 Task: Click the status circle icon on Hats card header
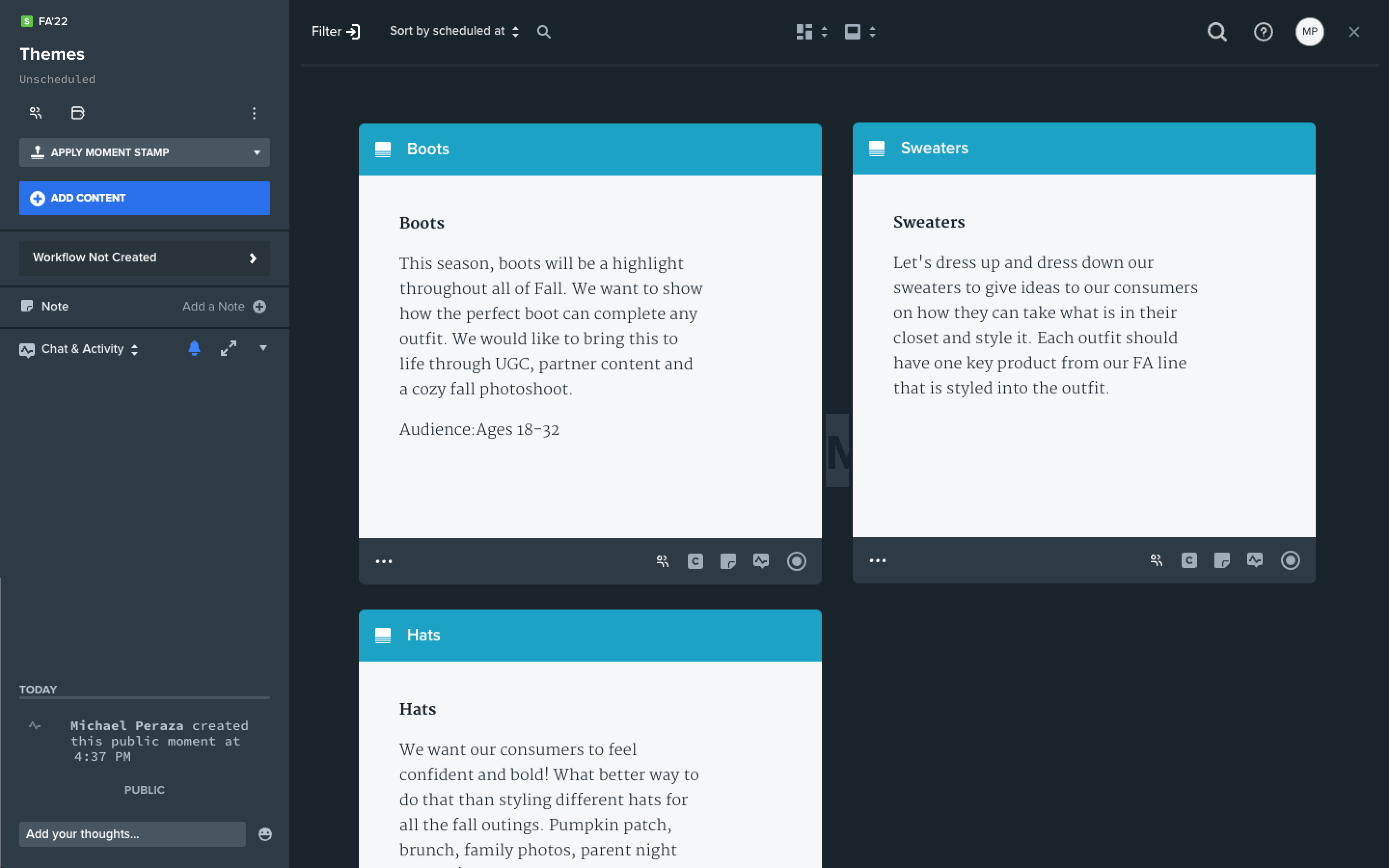tap(798, 635)
